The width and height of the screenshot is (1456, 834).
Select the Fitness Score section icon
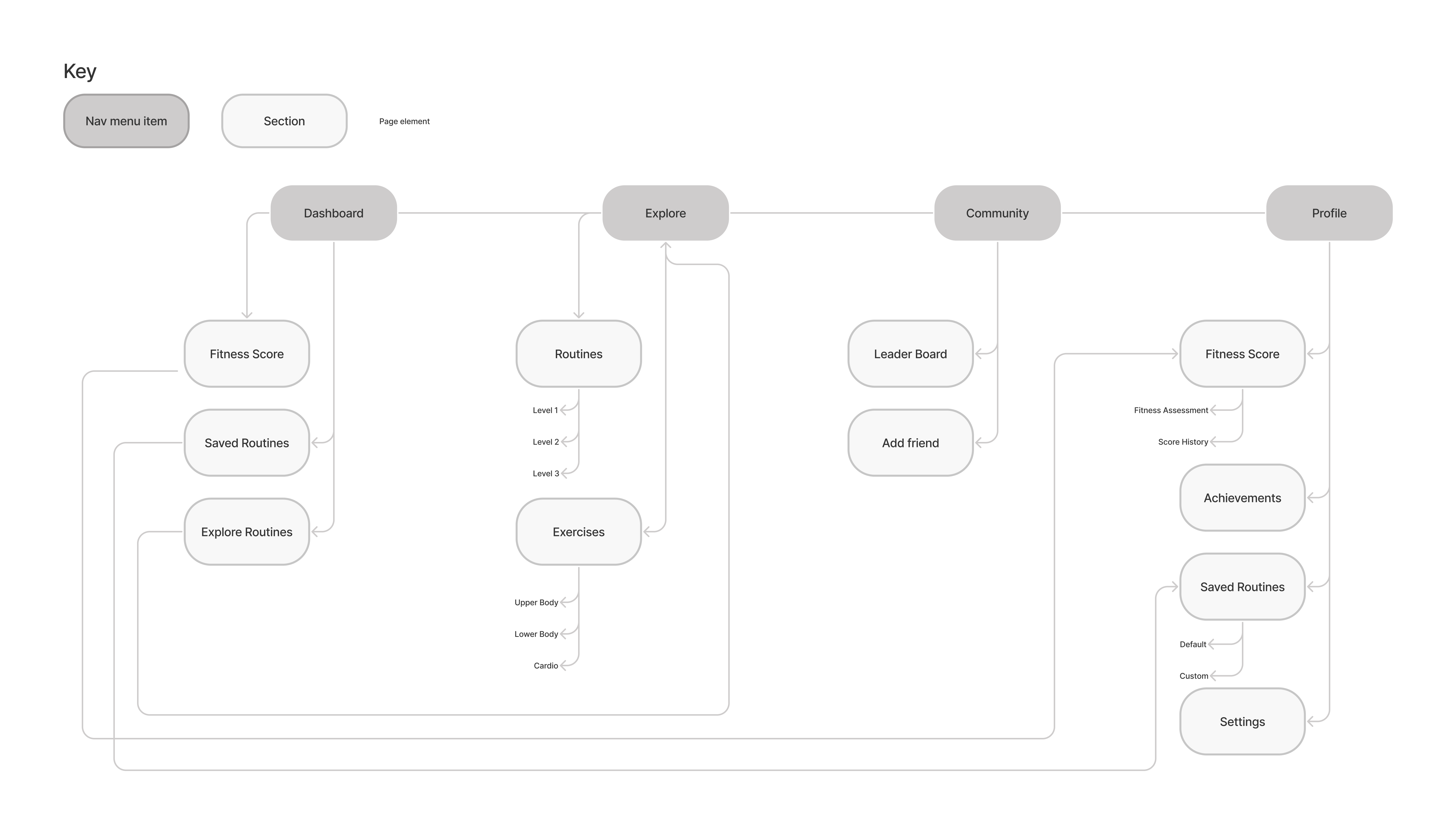247,354
